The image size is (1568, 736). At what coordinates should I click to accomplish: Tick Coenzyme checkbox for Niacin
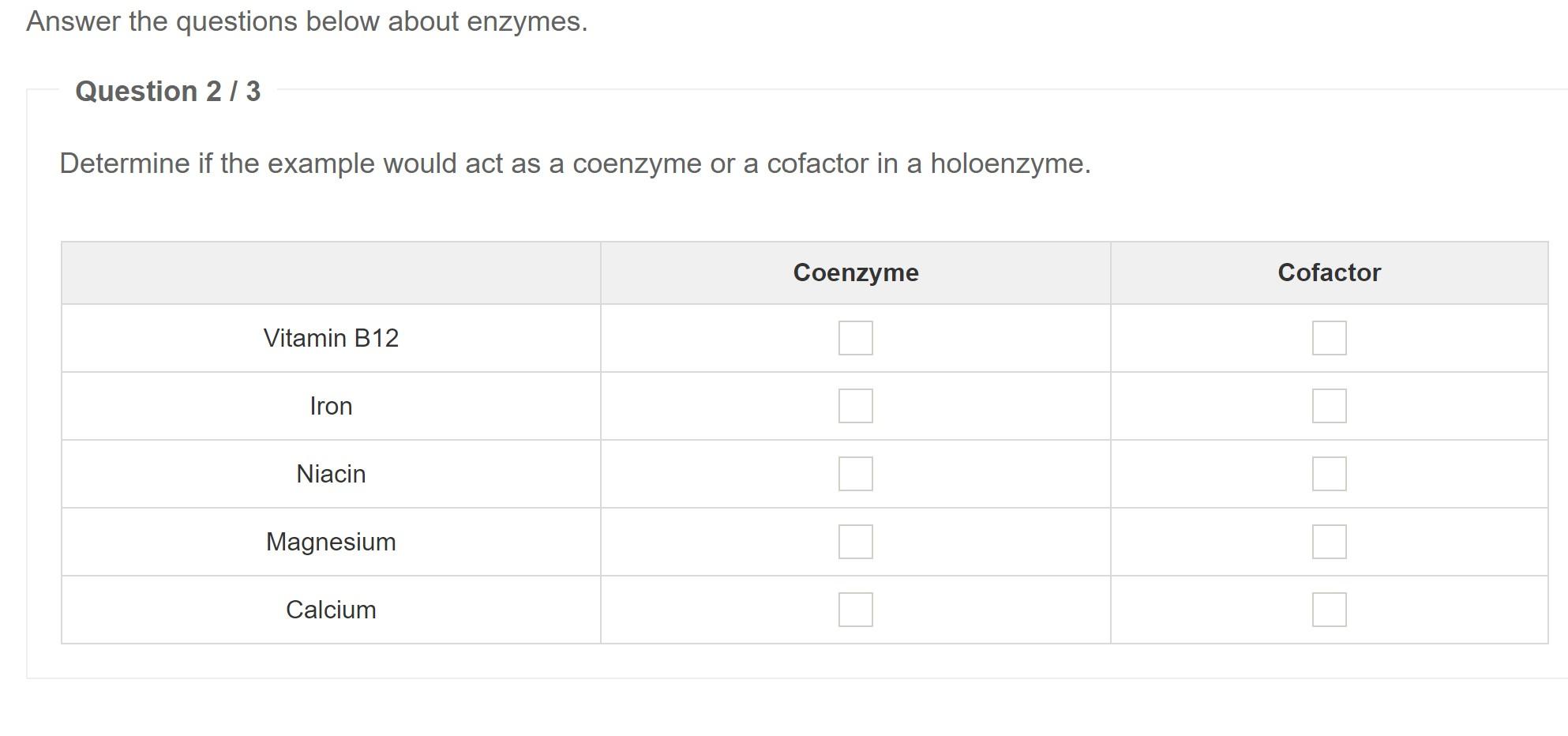pos(855,474)
